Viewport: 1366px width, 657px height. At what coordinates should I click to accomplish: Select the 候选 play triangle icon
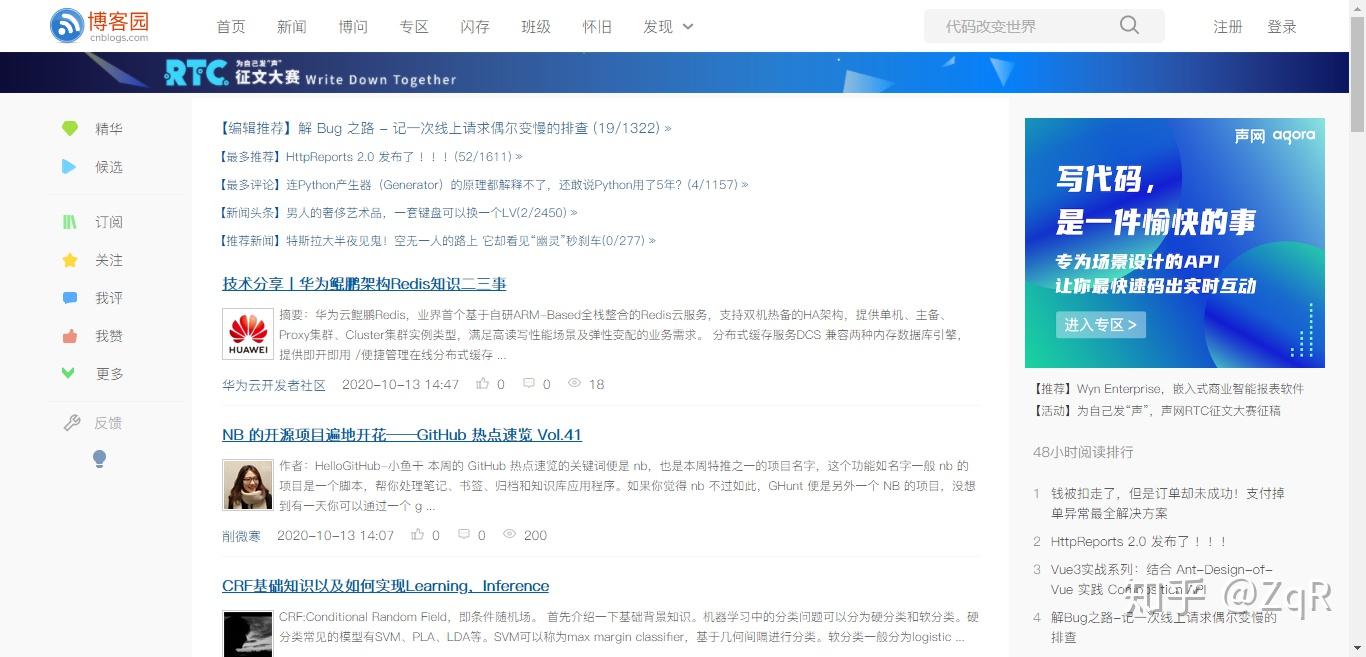69,166
